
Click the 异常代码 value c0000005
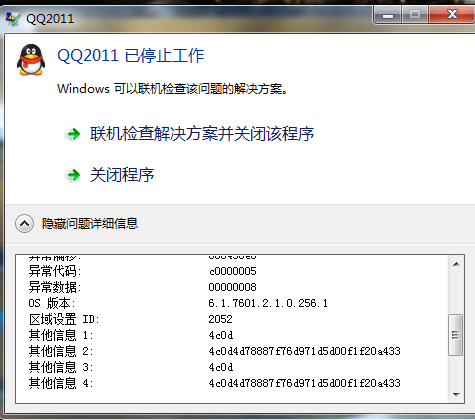tap(233, 271)
